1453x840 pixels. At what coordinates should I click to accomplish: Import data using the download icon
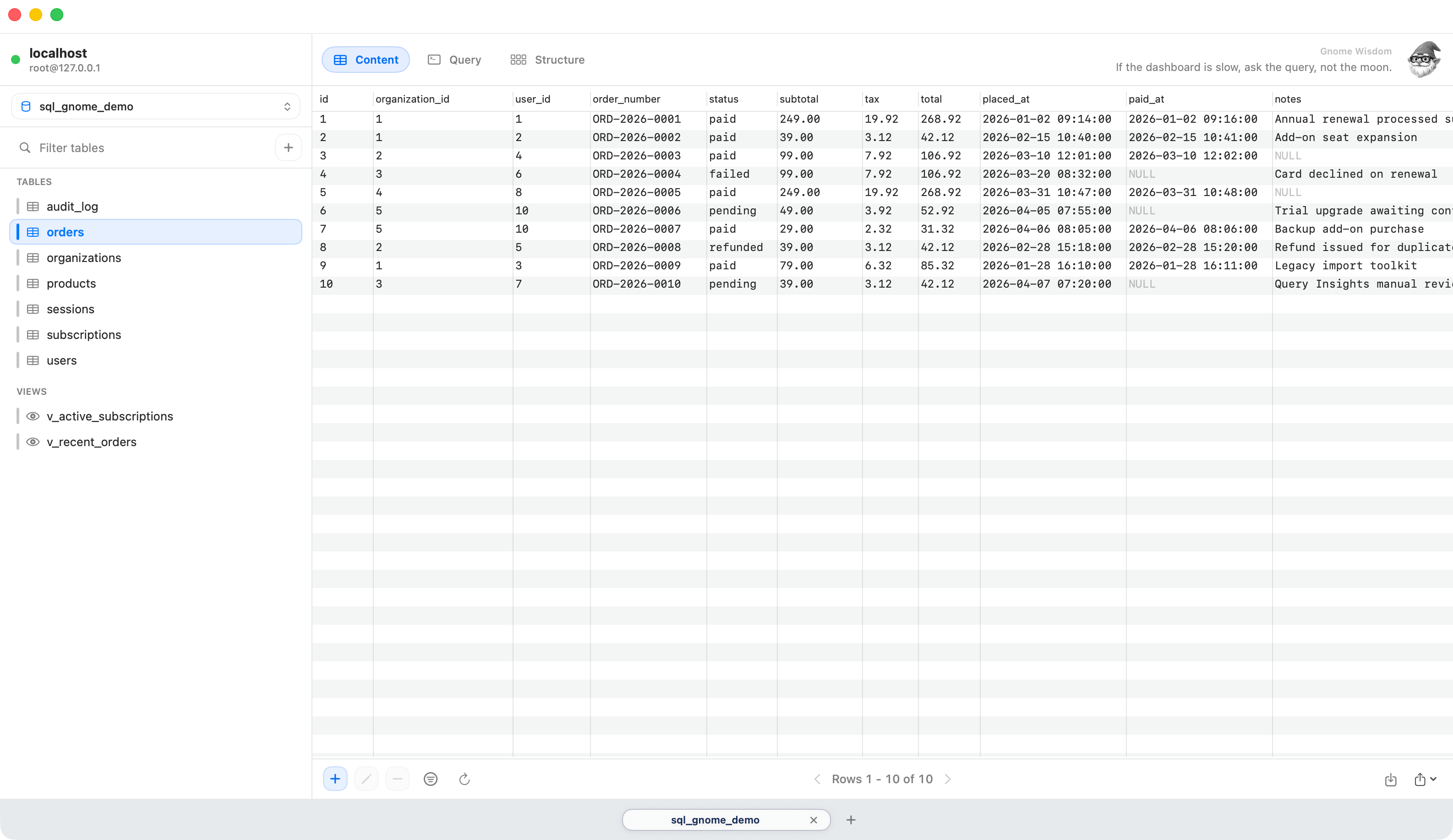(x=1391, y=779)
